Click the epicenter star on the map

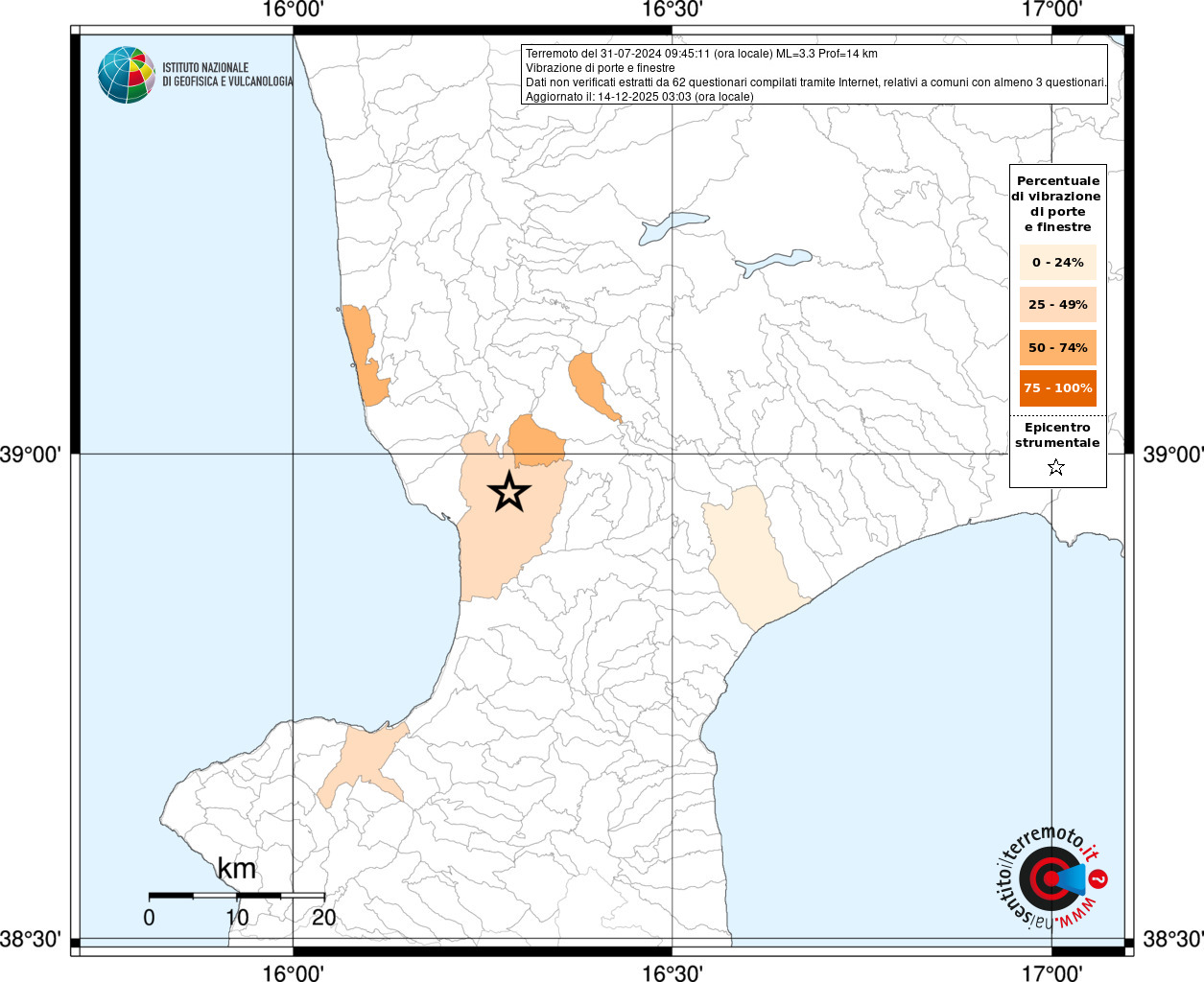509,491
